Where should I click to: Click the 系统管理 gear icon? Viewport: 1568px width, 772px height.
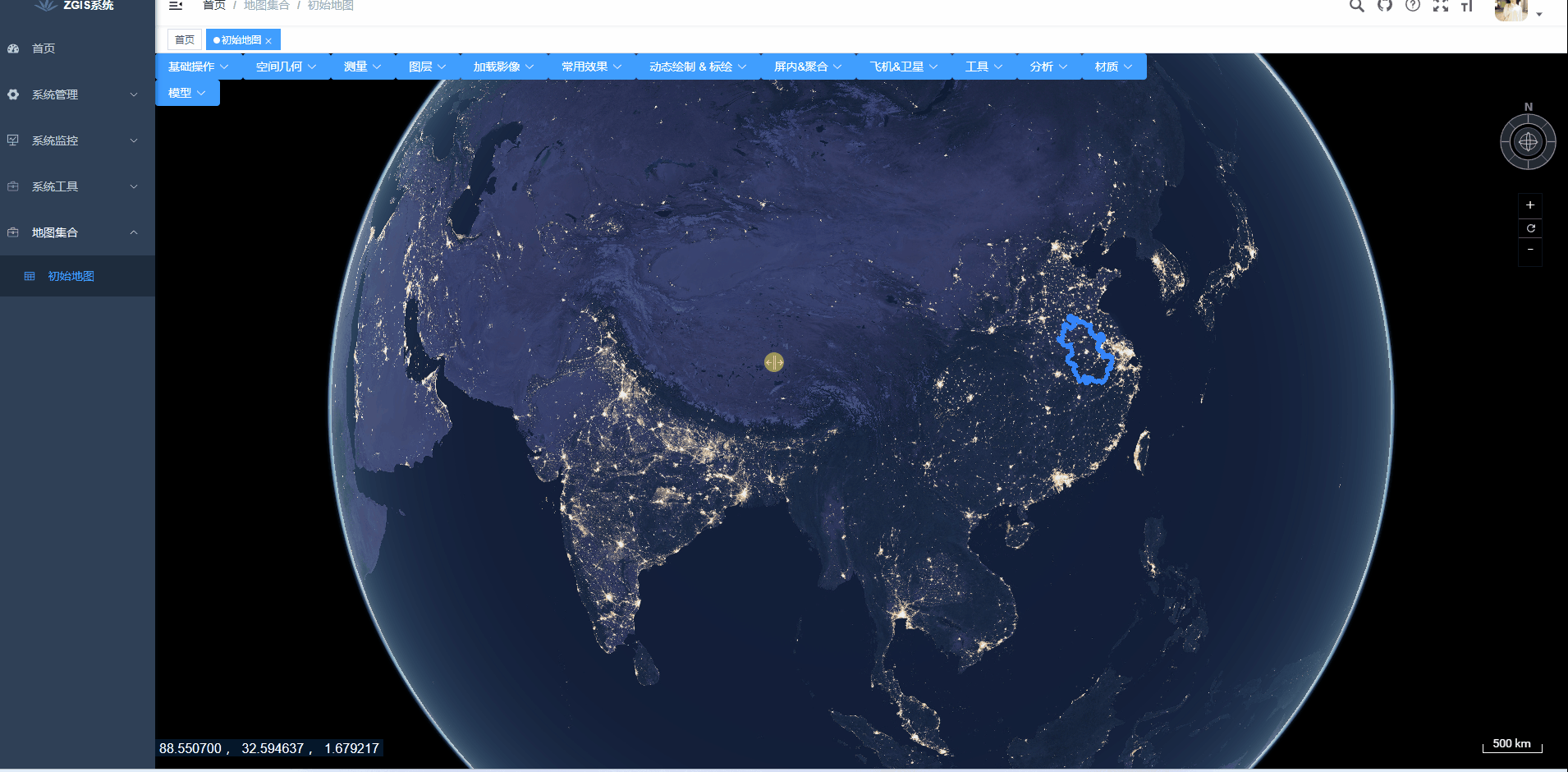pos(13,94)
